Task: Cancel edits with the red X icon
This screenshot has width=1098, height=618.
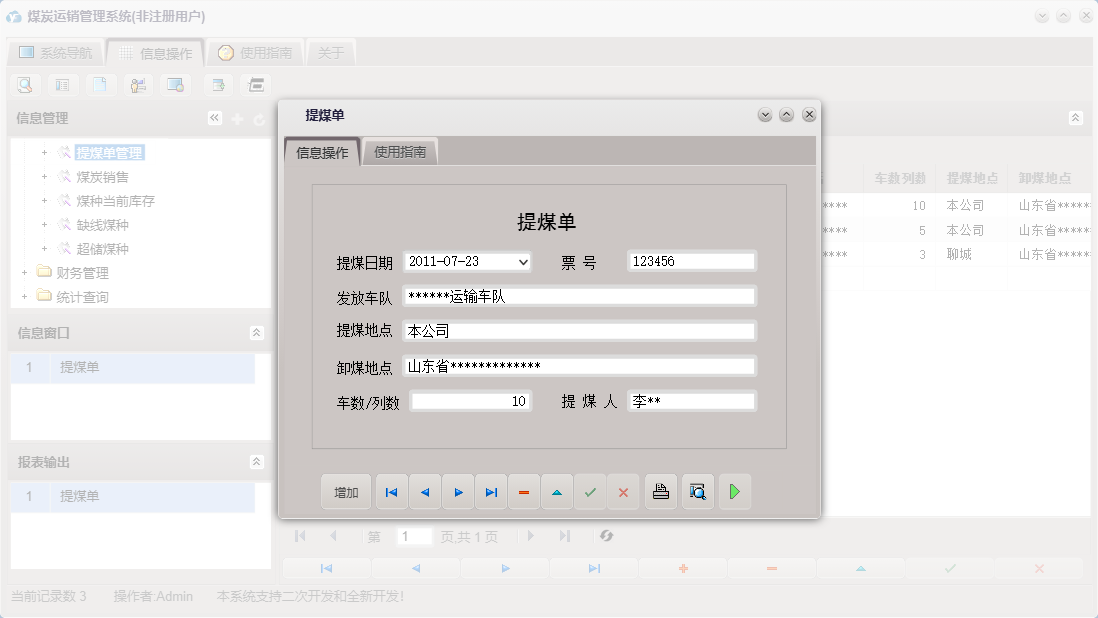Action: click(x=623, y=491)
